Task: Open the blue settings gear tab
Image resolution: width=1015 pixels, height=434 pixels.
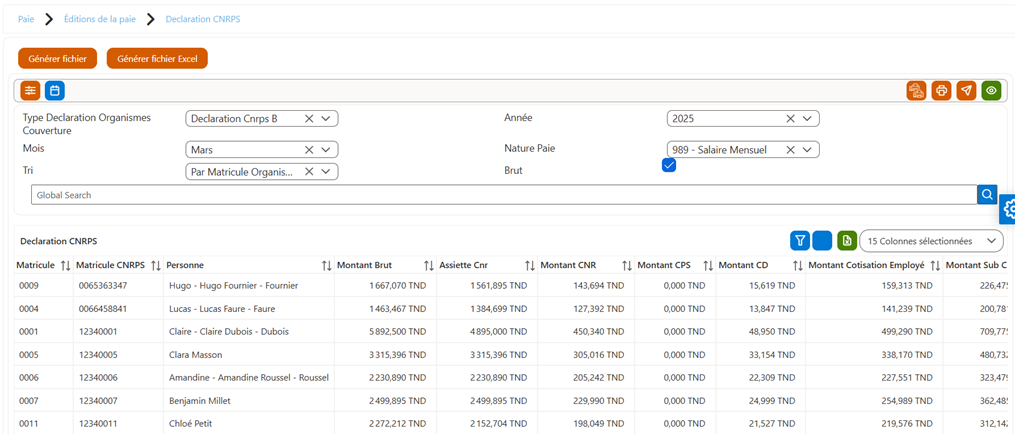Action: tap(1007, 209)
